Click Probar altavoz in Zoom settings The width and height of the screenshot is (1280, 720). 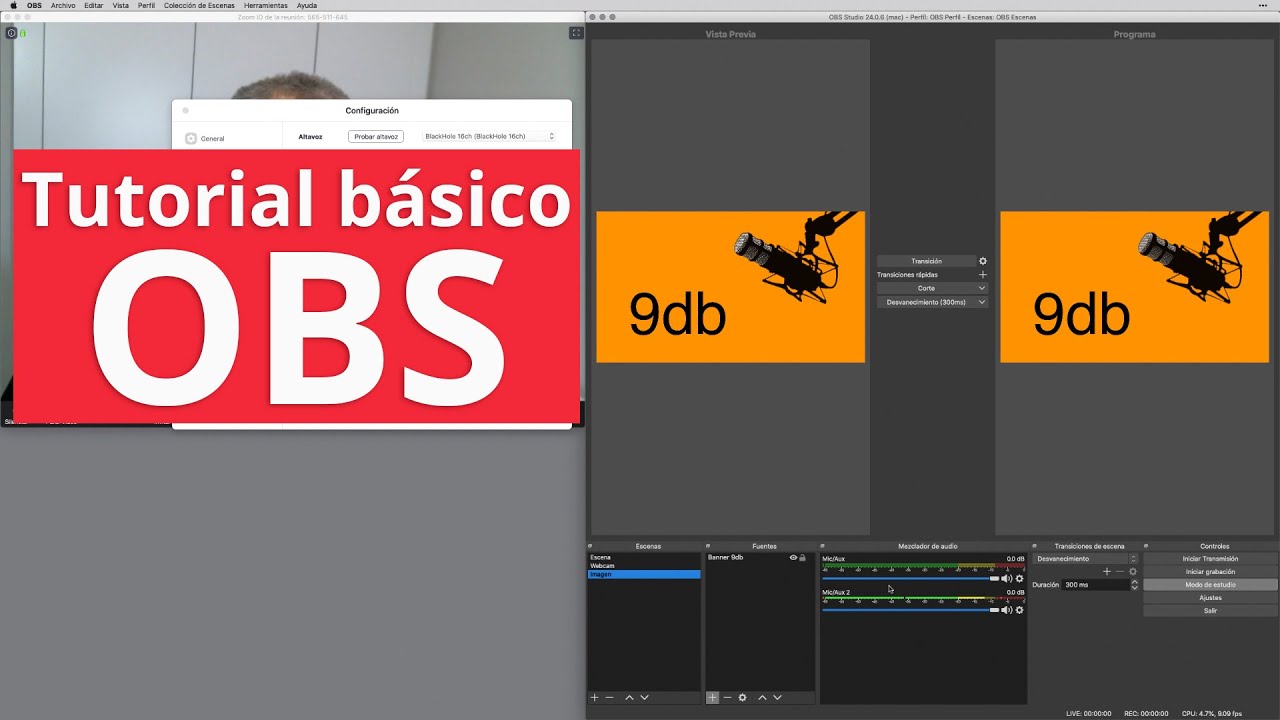(x=376, y=136)
